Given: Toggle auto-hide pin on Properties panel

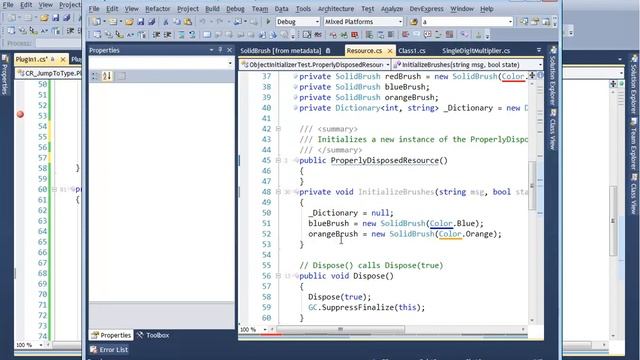Looking at the screenshot, I should [x=220, y=50].
